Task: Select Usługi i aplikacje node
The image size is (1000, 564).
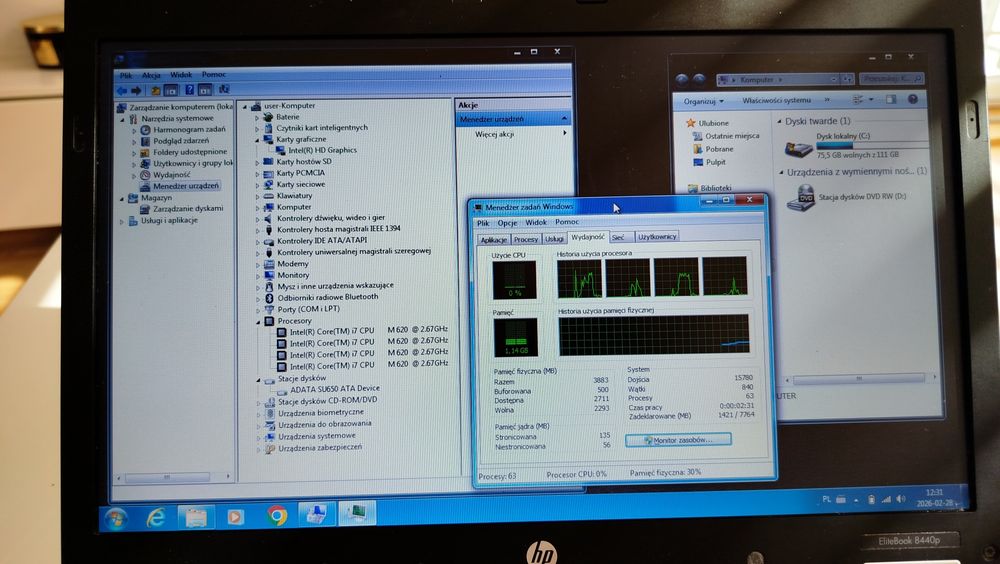Action: (x=169, y=220)
